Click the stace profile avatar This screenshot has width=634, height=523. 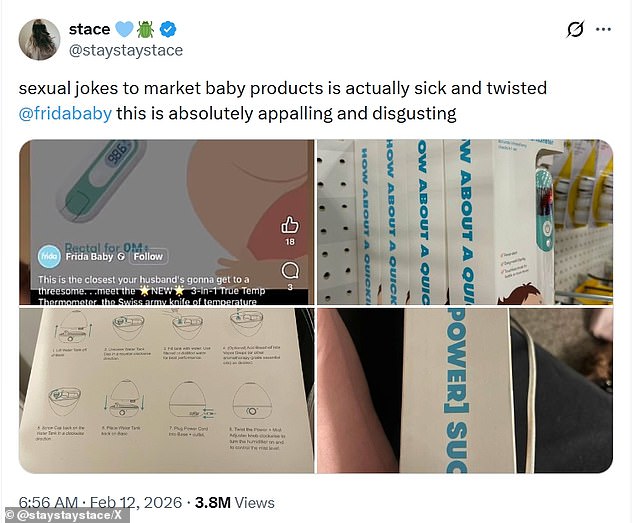pos(39,39)
